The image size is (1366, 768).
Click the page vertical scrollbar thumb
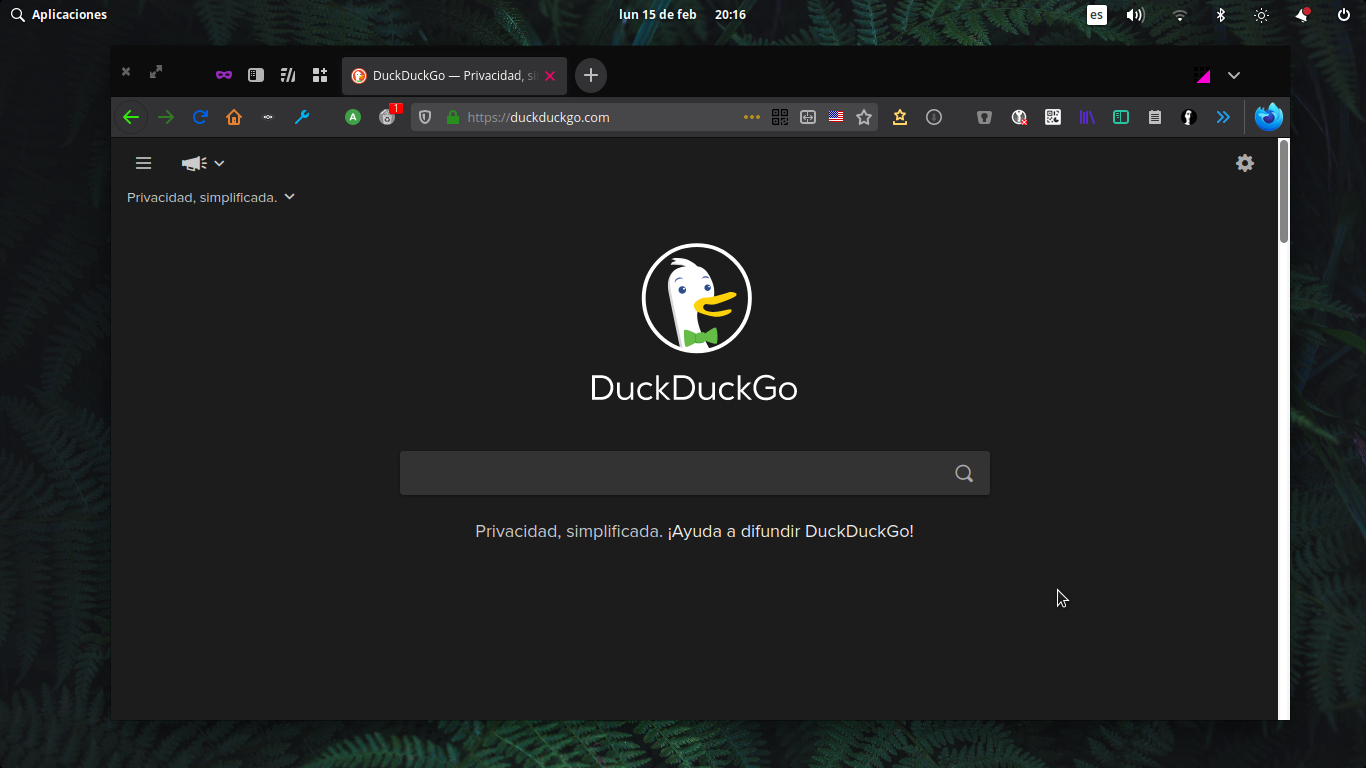1284,191
